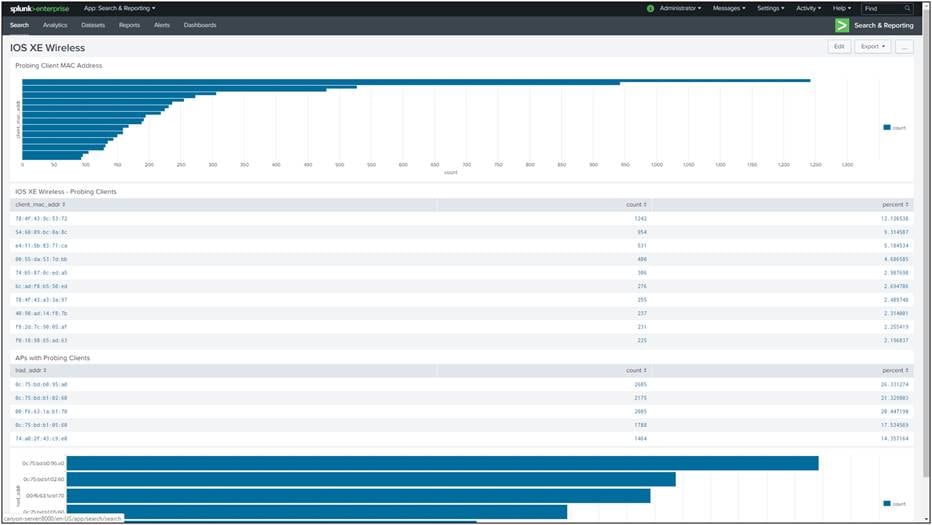This screenshot has height=525, width=932.
Task: Click the magnifier icon in Find box
Action: click(x=907, y=8)
